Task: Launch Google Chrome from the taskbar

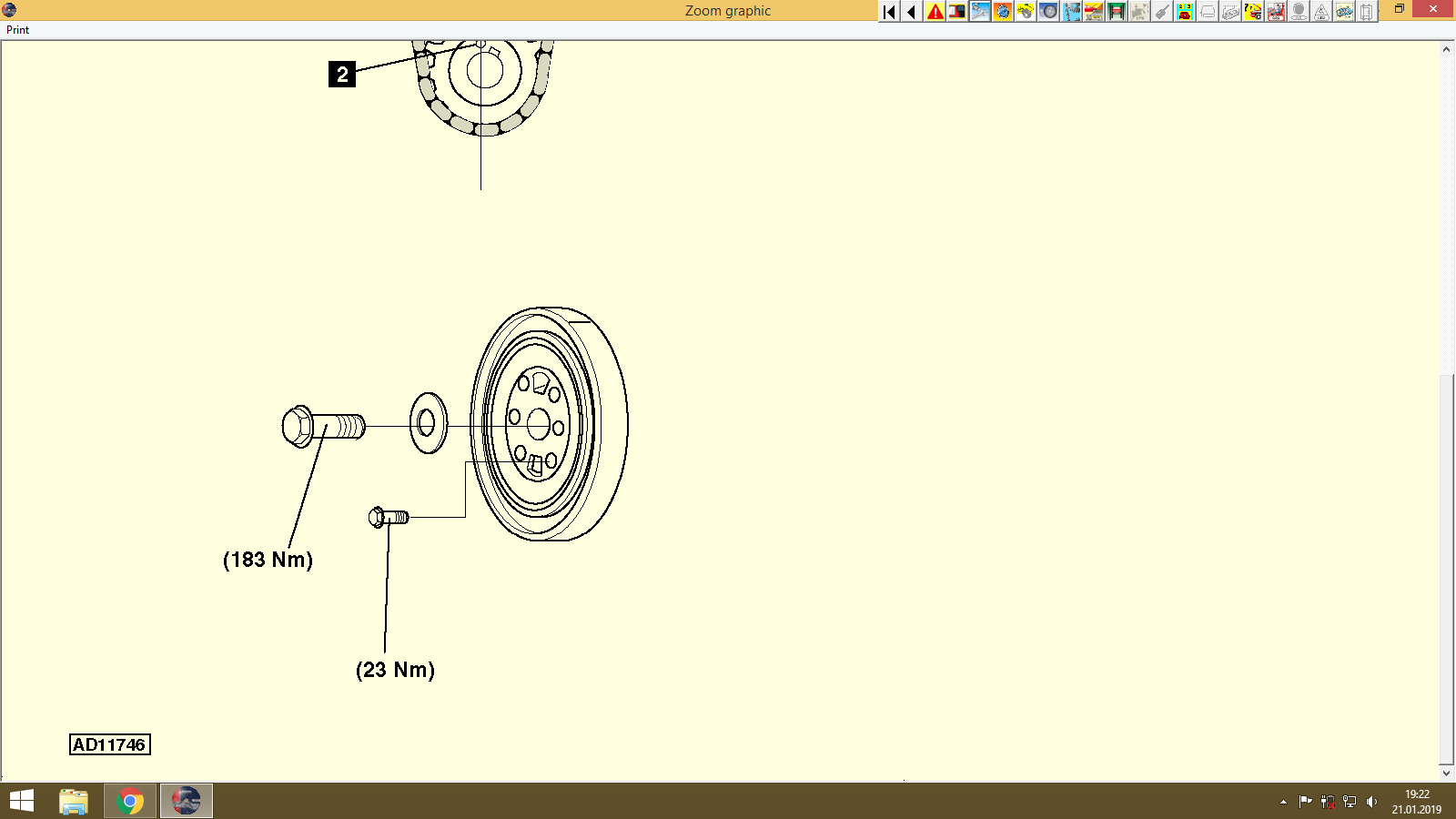Action: 128,801
